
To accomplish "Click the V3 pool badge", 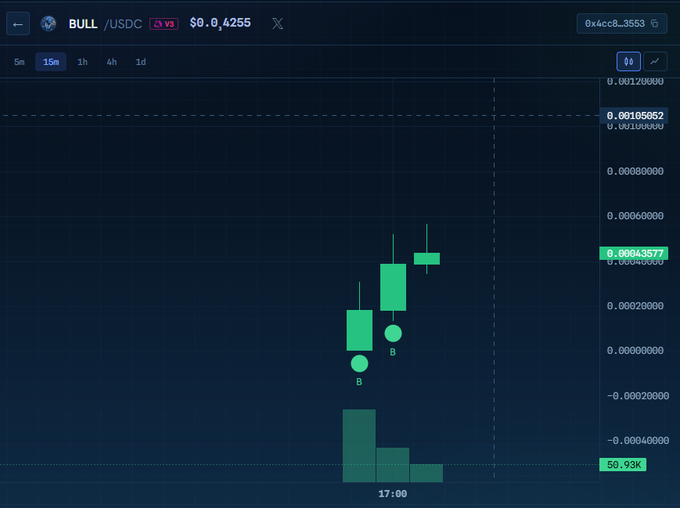I will [164, 24].
